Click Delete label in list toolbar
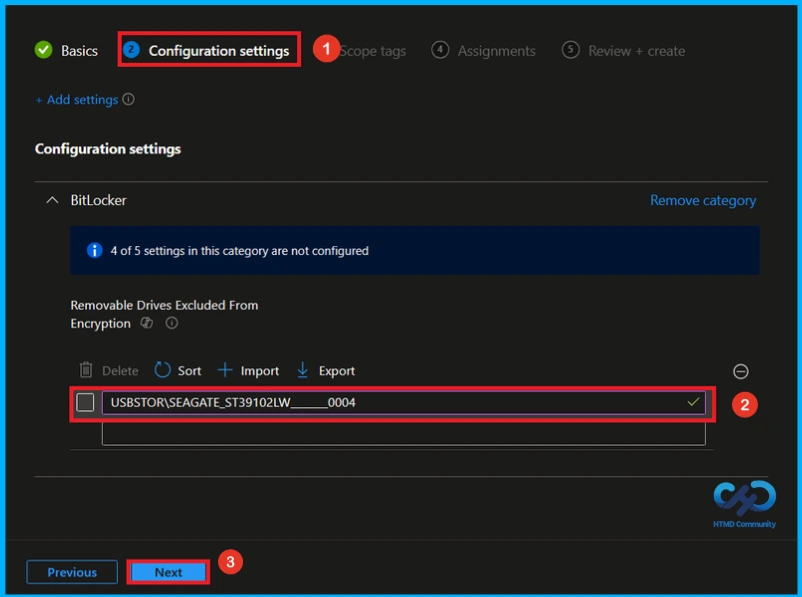 (120, 370)
